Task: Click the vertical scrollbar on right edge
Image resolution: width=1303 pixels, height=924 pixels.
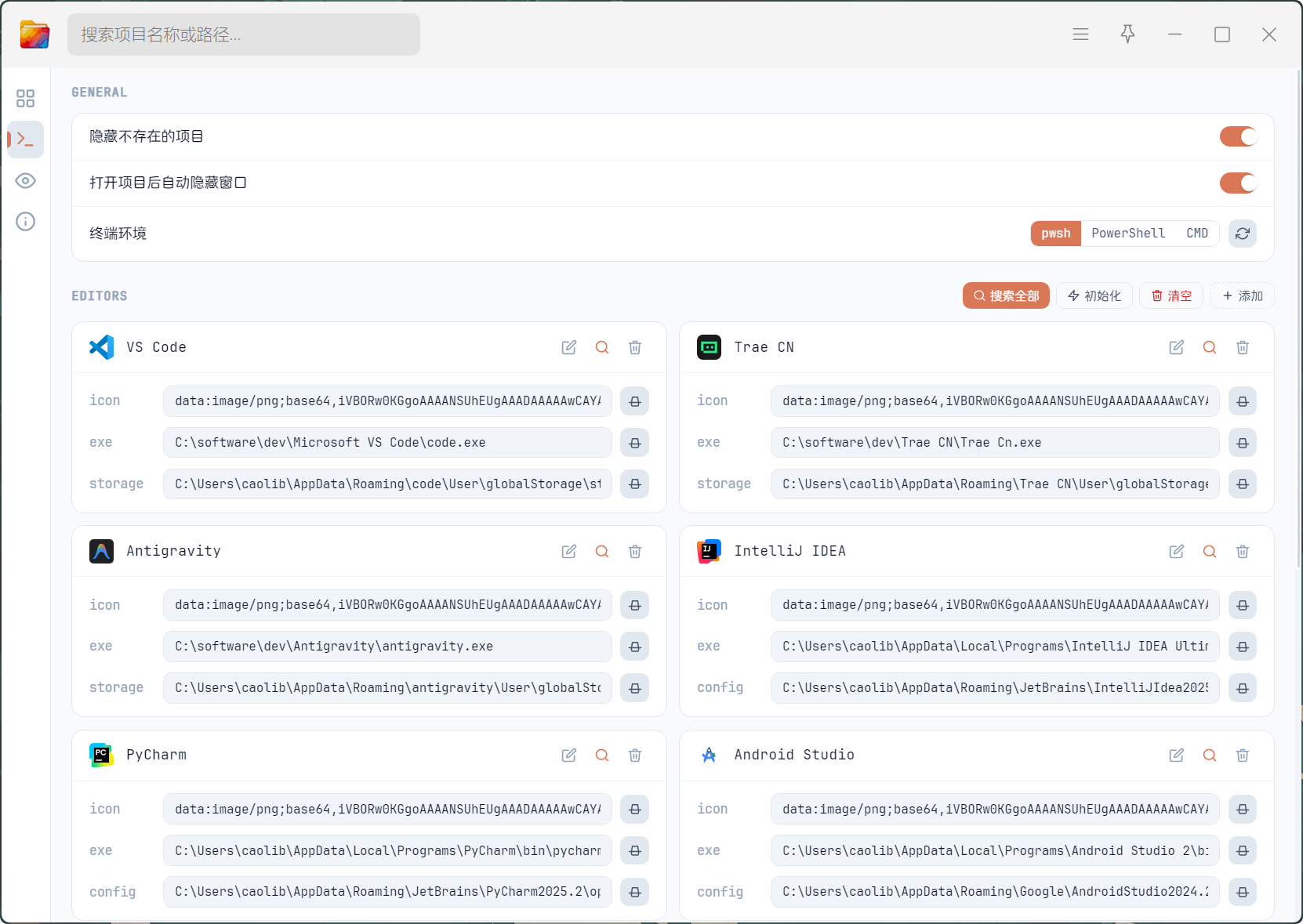Action: (x=1298, y=318)
